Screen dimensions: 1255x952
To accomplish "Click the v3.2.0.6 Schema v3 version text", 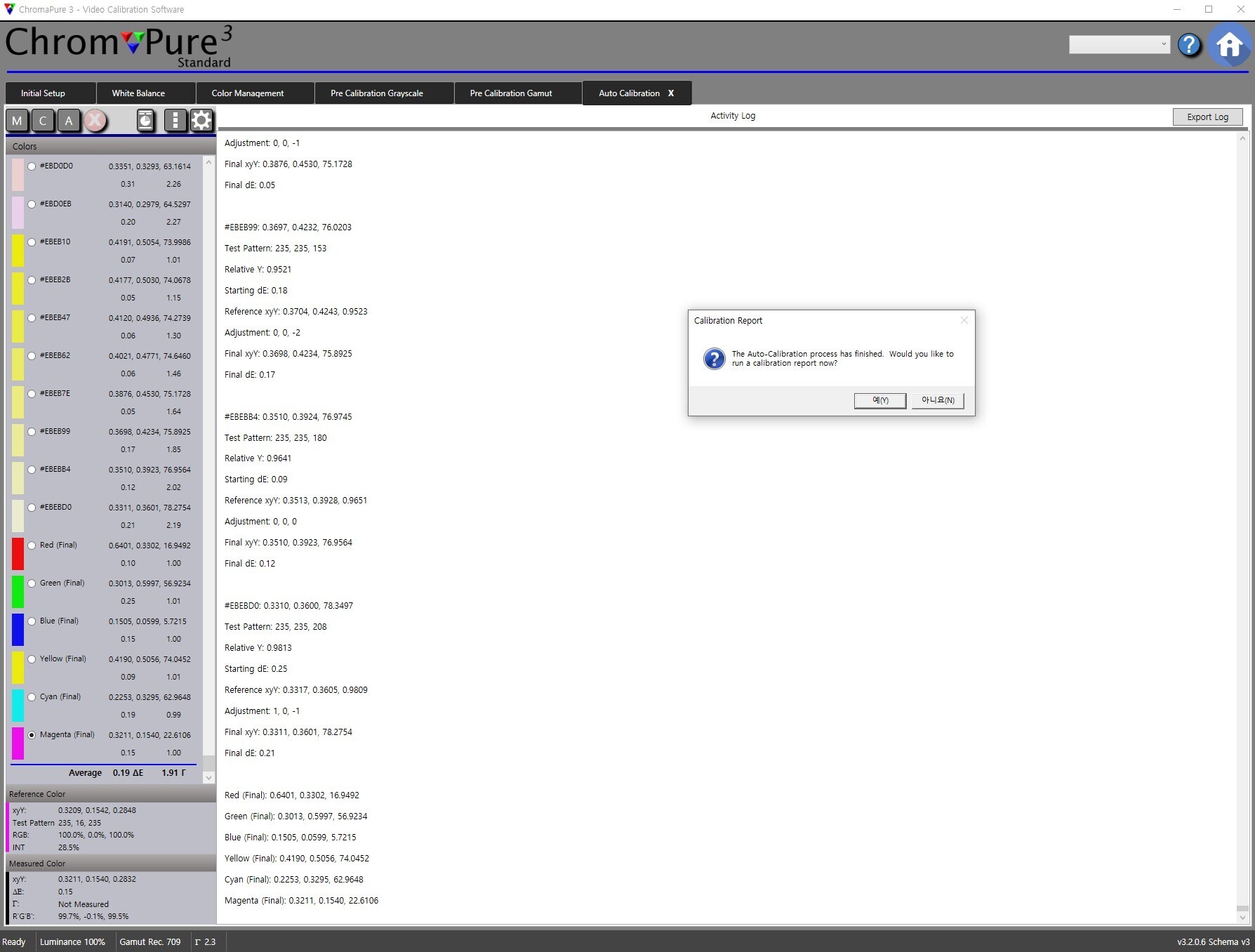I will pyautogui.click(x=1213, y=942).
